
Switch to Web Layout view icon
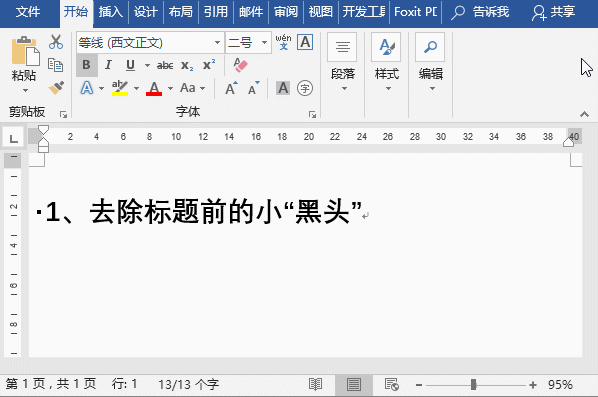coord(392,384)
